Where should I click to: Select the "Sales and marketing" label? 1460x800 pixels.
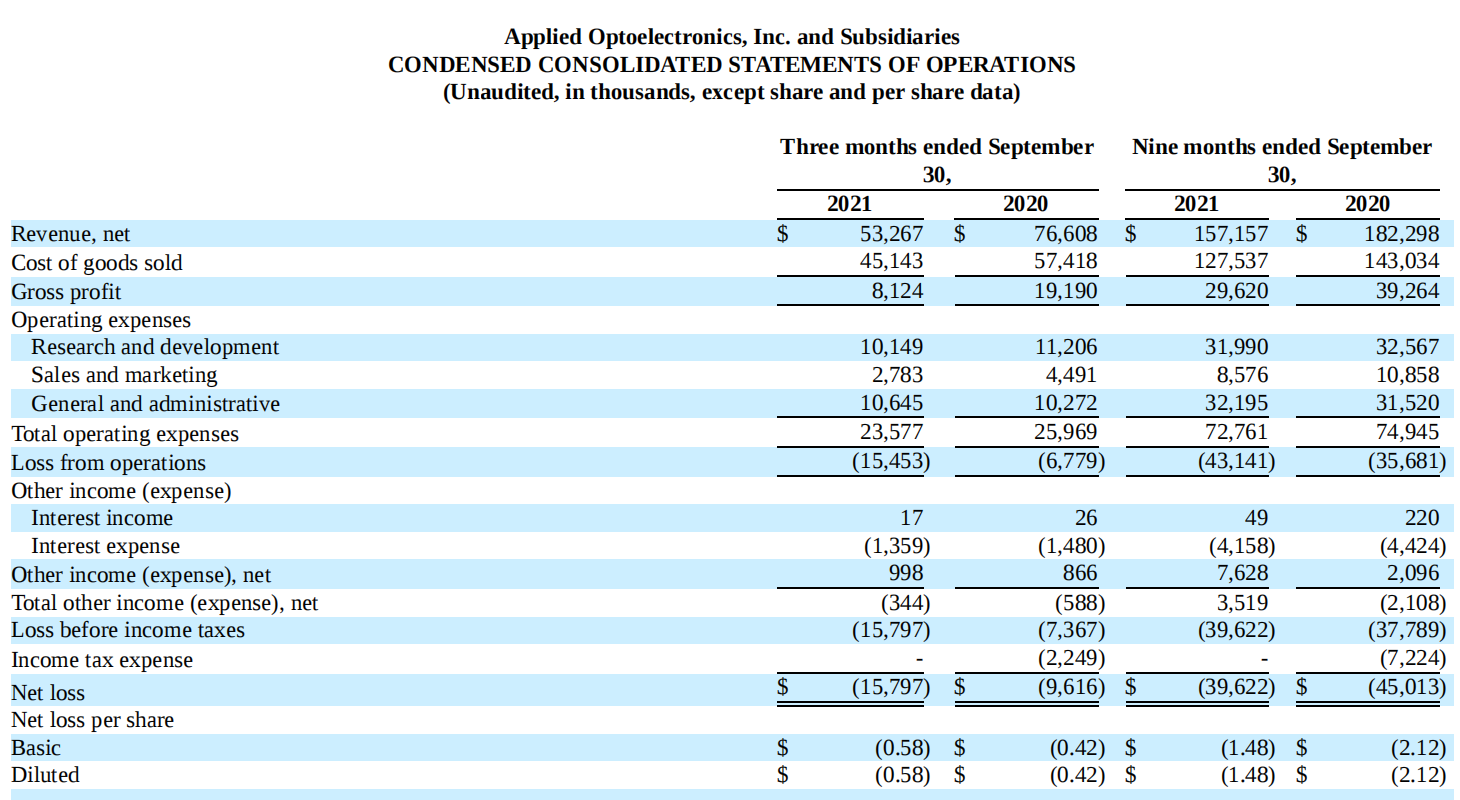(x=124, y=375)
